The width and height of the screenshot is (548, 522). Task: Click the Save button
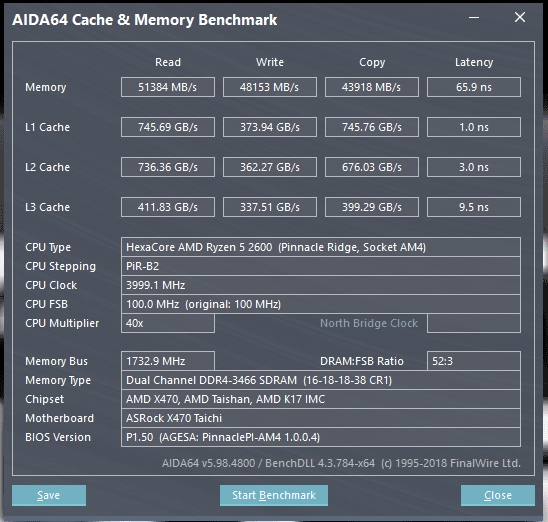point(49,495)
